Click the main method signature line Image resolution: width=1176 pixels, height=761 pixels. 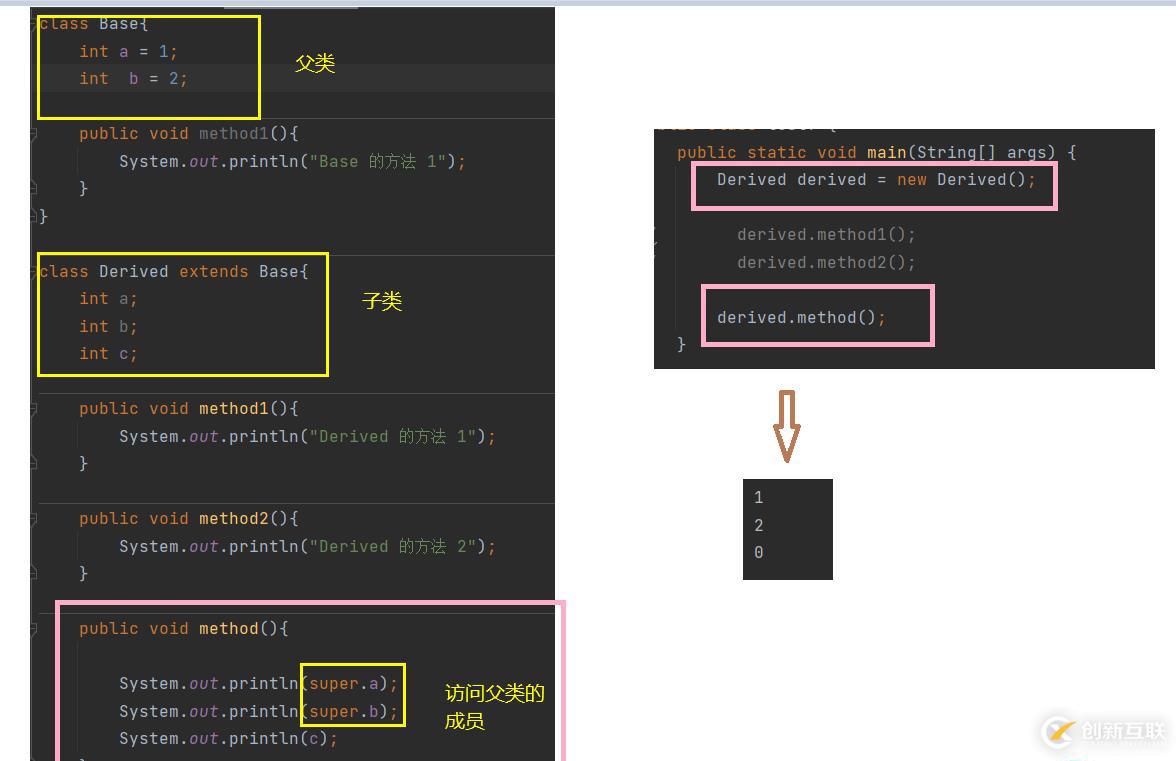tap(877, 152)
